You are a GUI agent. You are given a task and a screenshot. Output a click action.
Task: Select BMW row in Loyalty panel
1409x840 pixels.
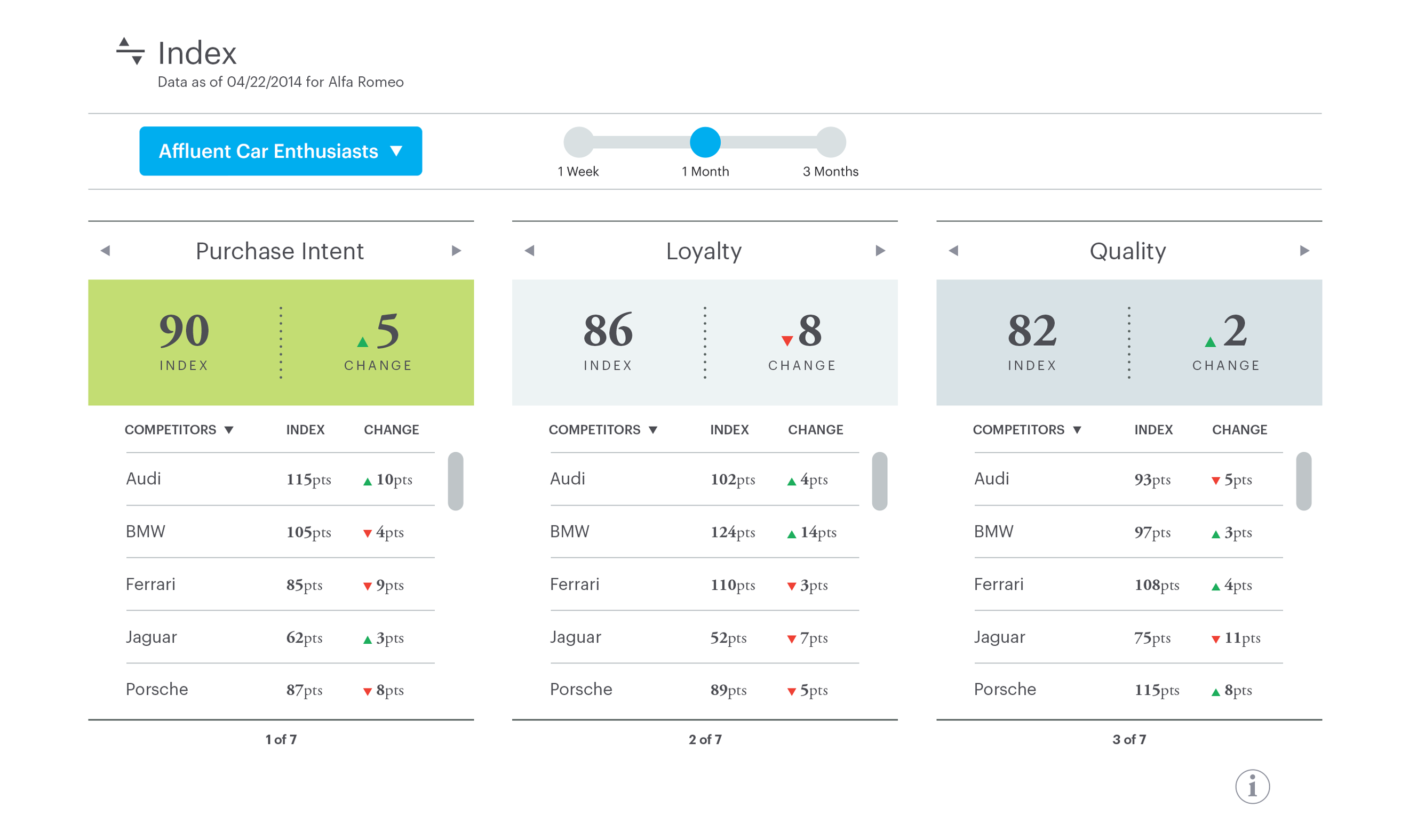point(704,532)
